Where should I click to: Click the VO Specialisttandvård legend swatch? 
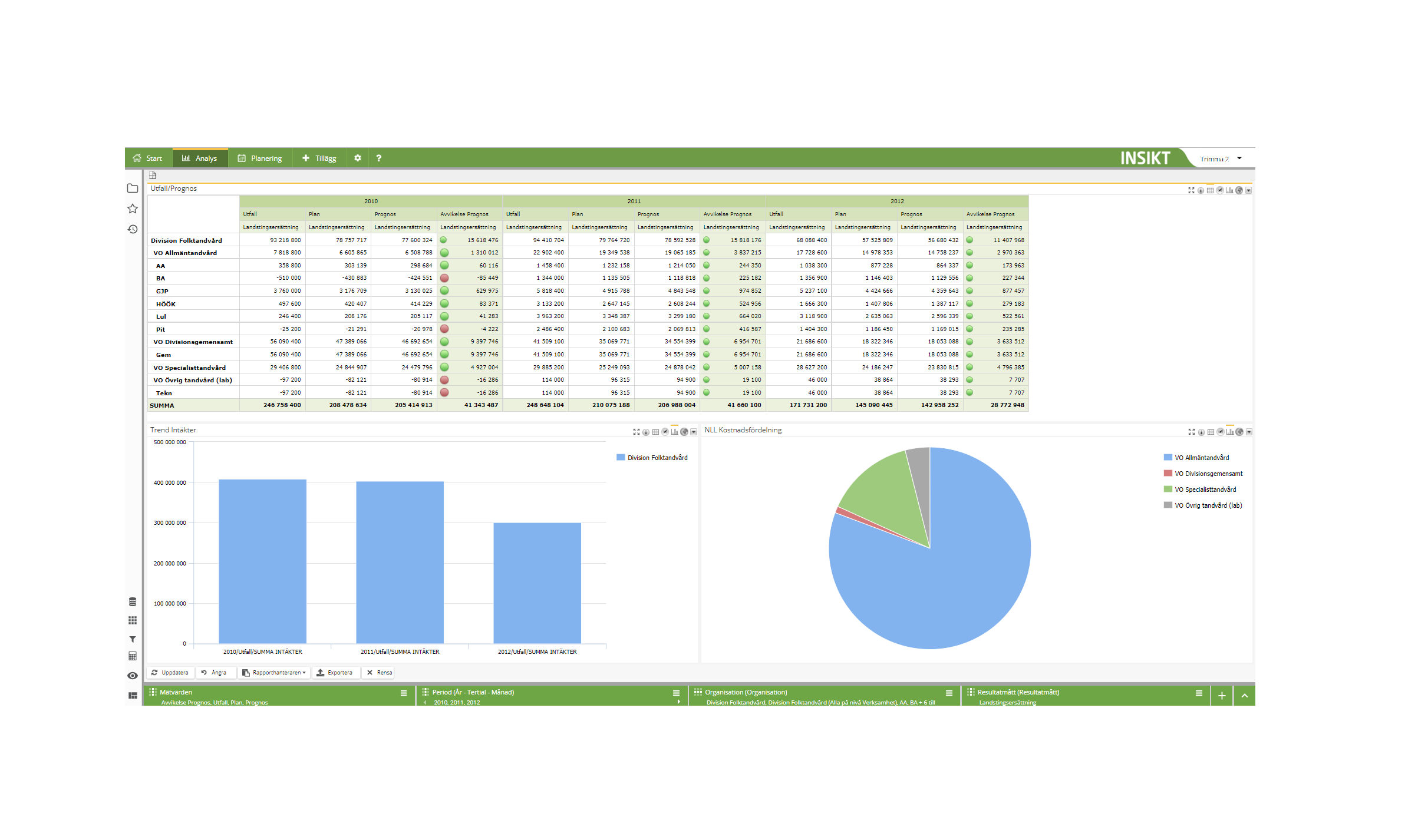coord(1168,489)
